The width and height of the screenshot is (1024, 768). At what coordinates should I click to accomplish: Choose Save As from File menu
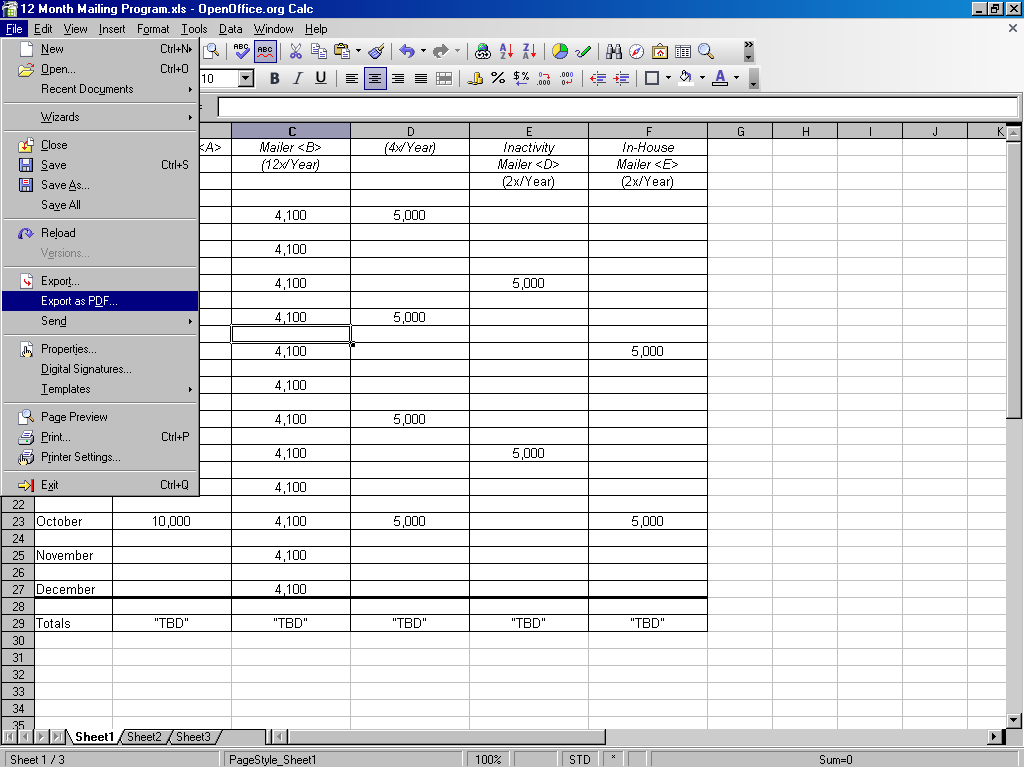65,185
